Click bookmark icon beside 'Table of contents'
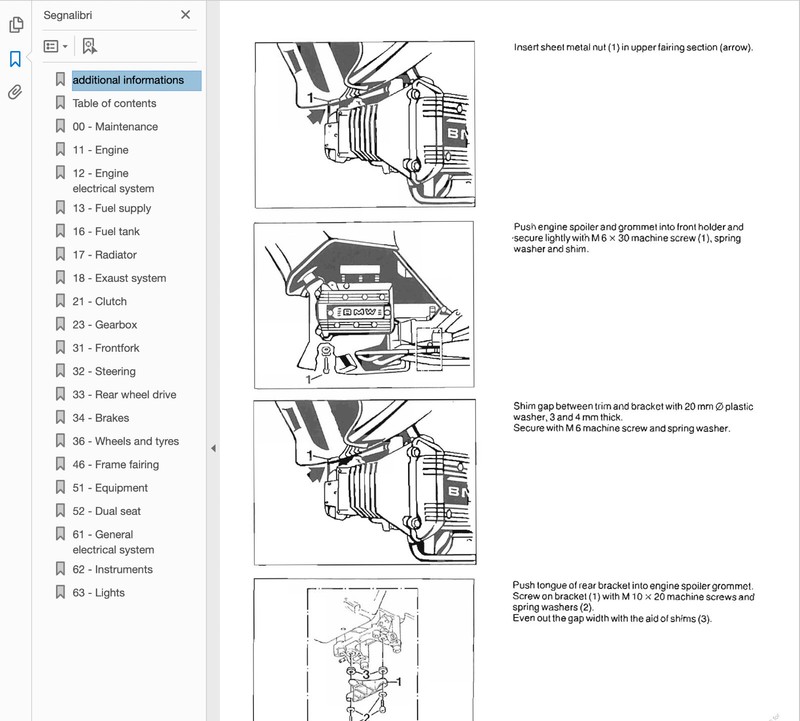Image resolution: width=800 pixels, height=721 pixels. click(60, 103)
